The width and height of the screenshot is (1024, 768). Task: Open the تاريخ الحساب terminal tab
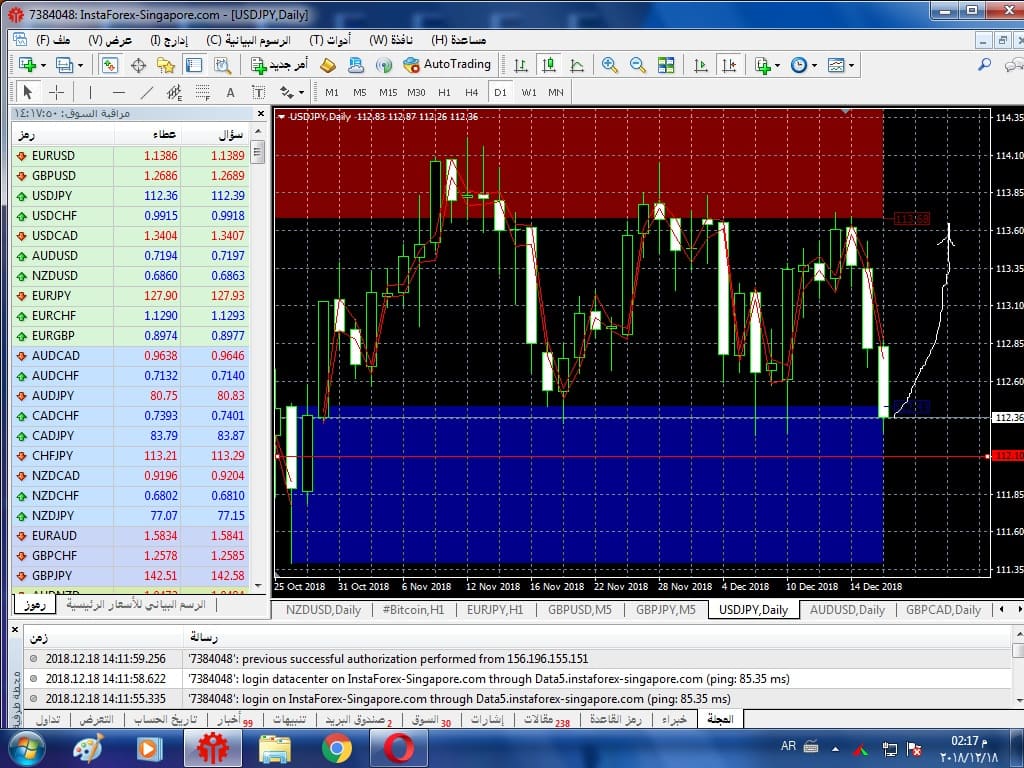click(165, 720)
